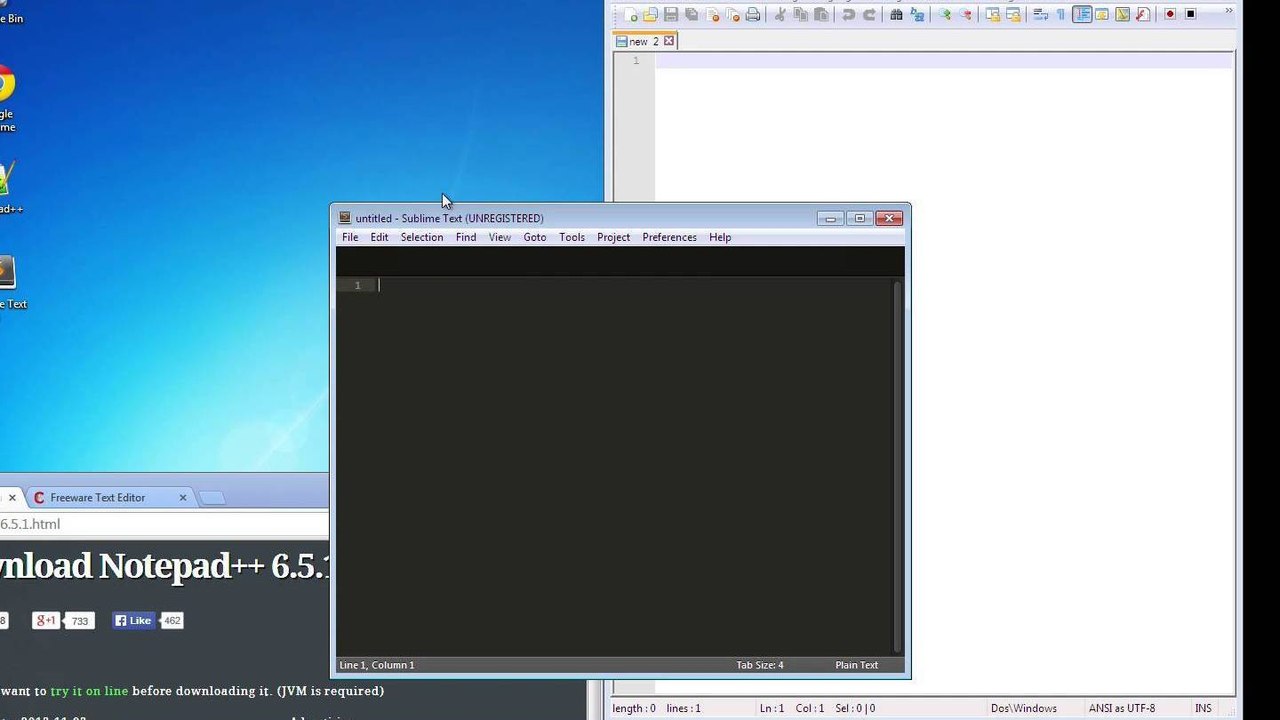
Task: Open the Project menu in Sublime Text
Action: coord(613,237)
